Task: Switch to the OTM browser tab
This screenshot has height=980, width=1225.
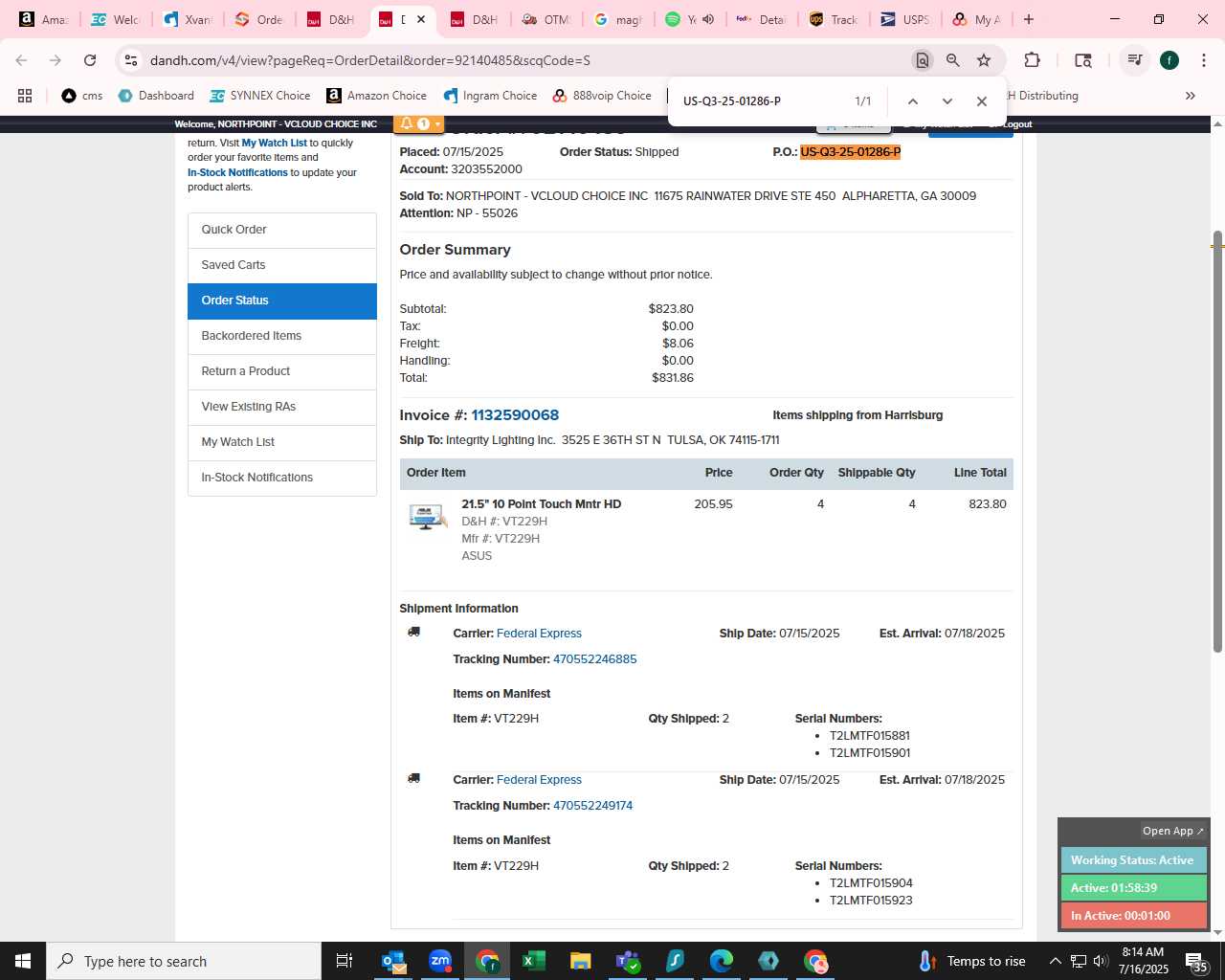Action: [x=546, y=19]
